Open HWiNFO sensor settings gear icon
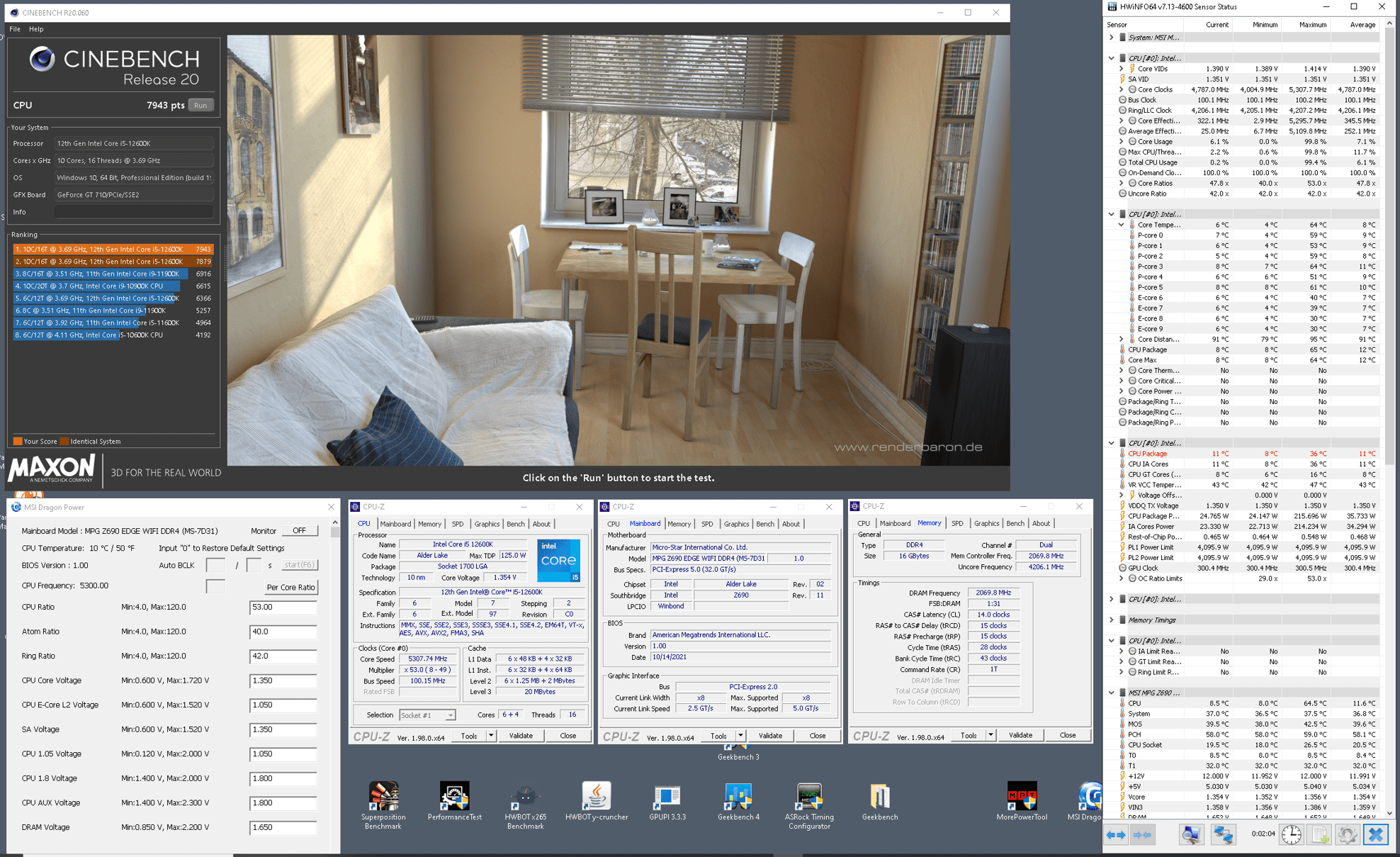The width and height of the screenshot is (1400, 857). (1347, 835)
